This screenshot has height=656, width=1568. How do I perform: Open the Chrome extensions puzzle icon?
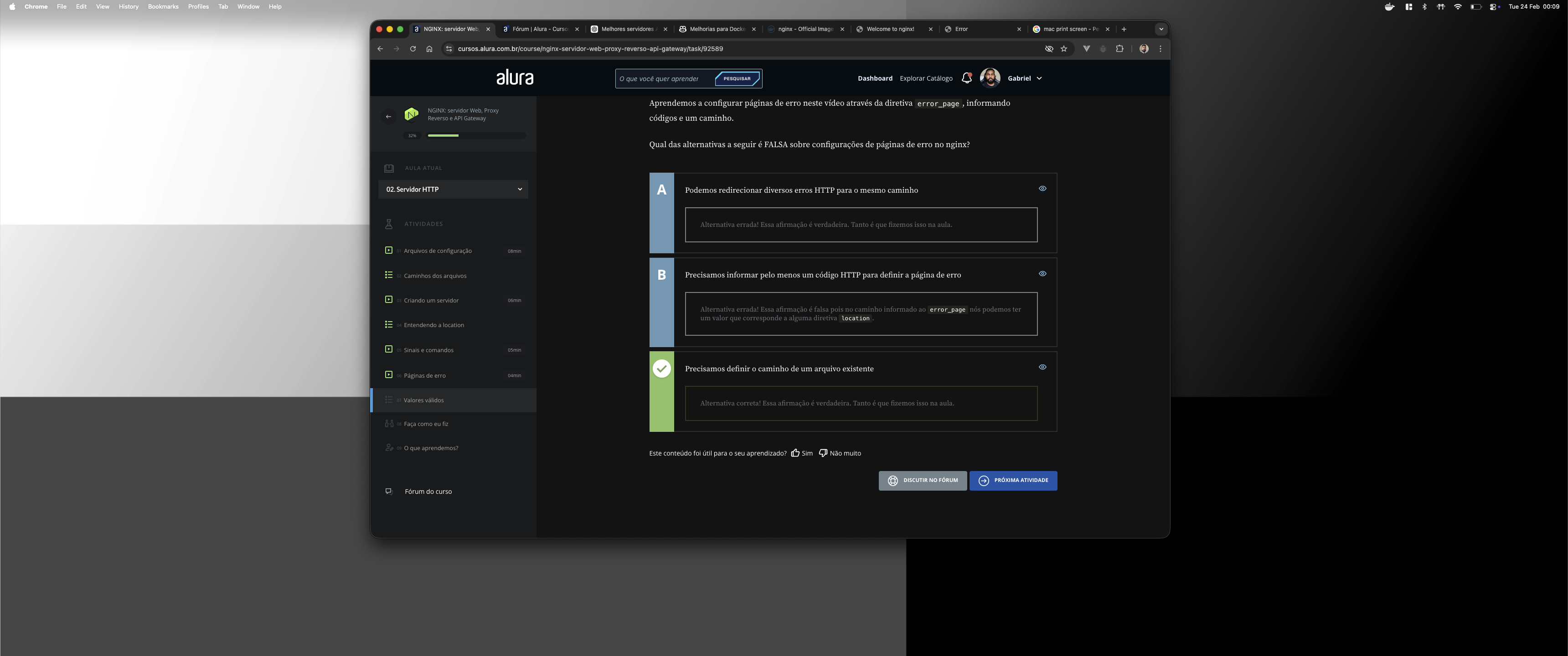coord(1119,49)
